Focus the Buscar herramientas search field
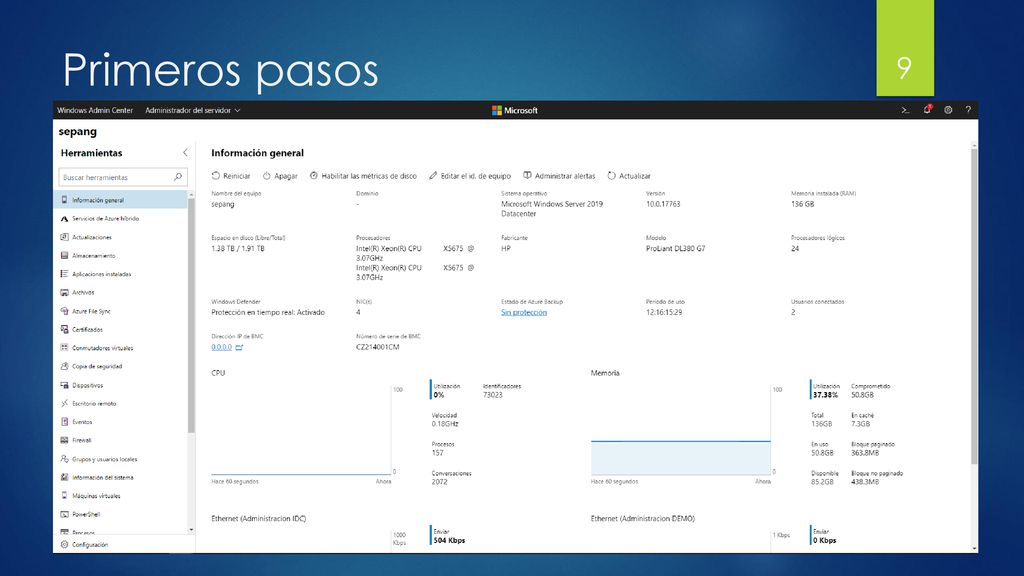The width and height of the screenshot is (1024, 576). pyautogui.click(x=123, y=177)
